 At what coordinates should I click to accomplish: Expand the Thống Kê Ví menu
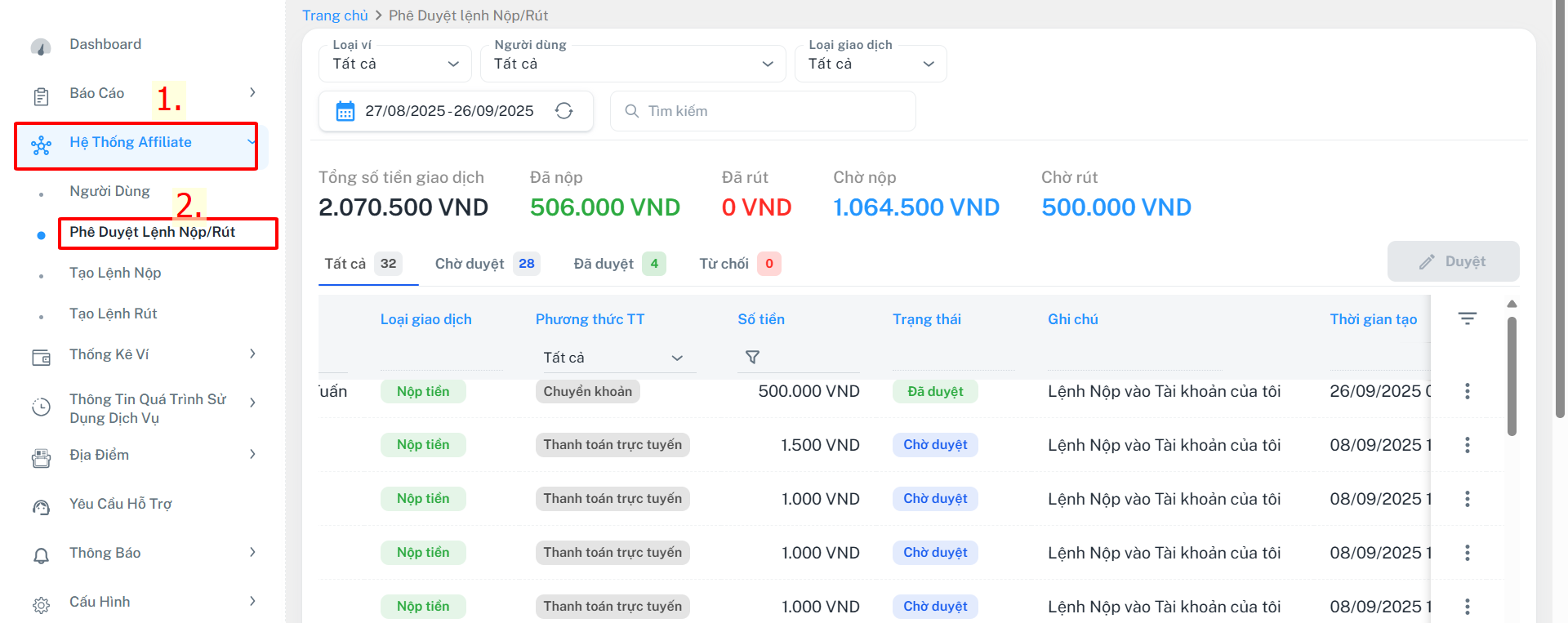252,354
